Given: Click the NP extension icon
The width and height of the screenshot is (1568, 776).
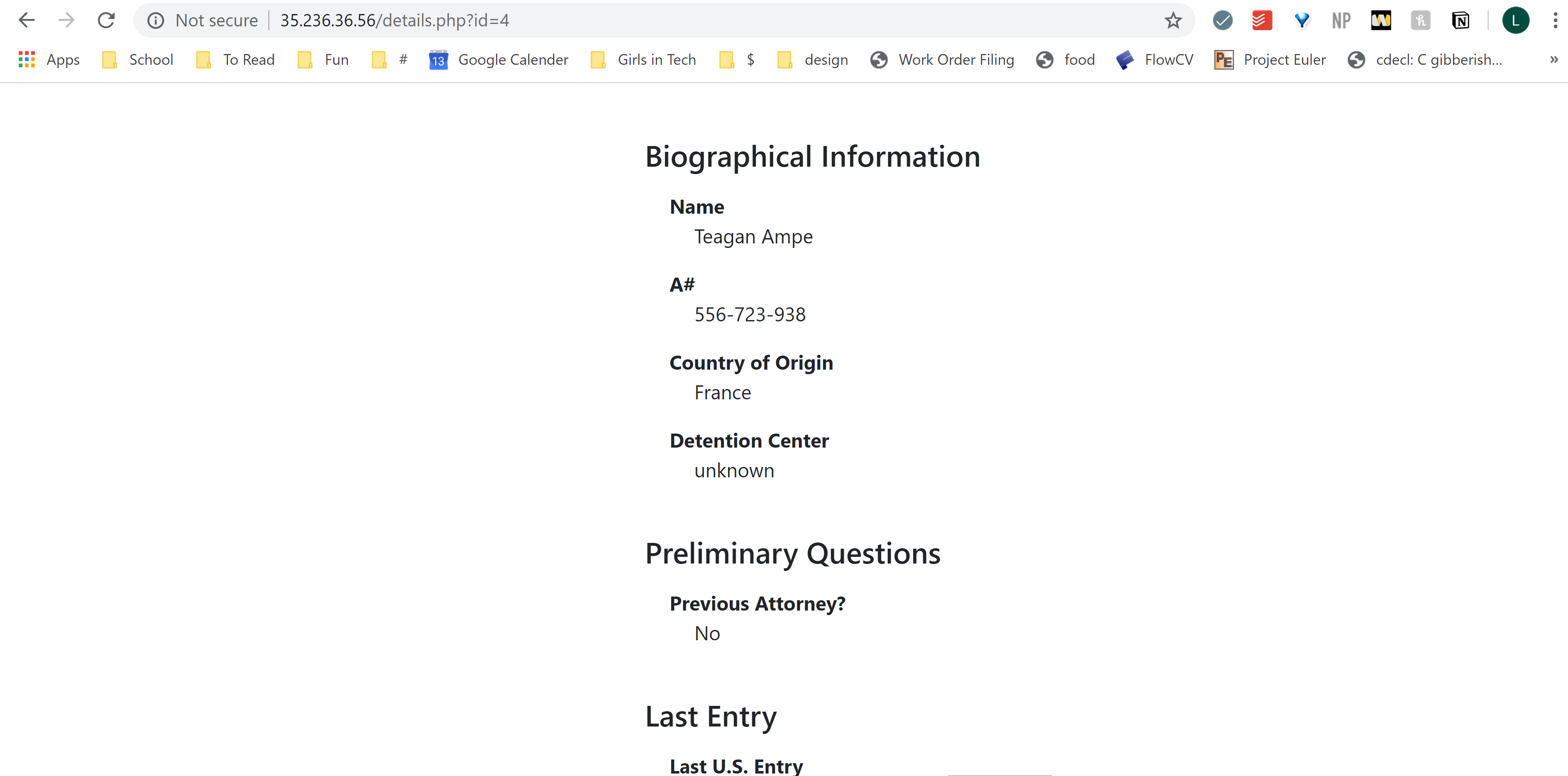Looking at the screenshot, I should point(1341,21).
